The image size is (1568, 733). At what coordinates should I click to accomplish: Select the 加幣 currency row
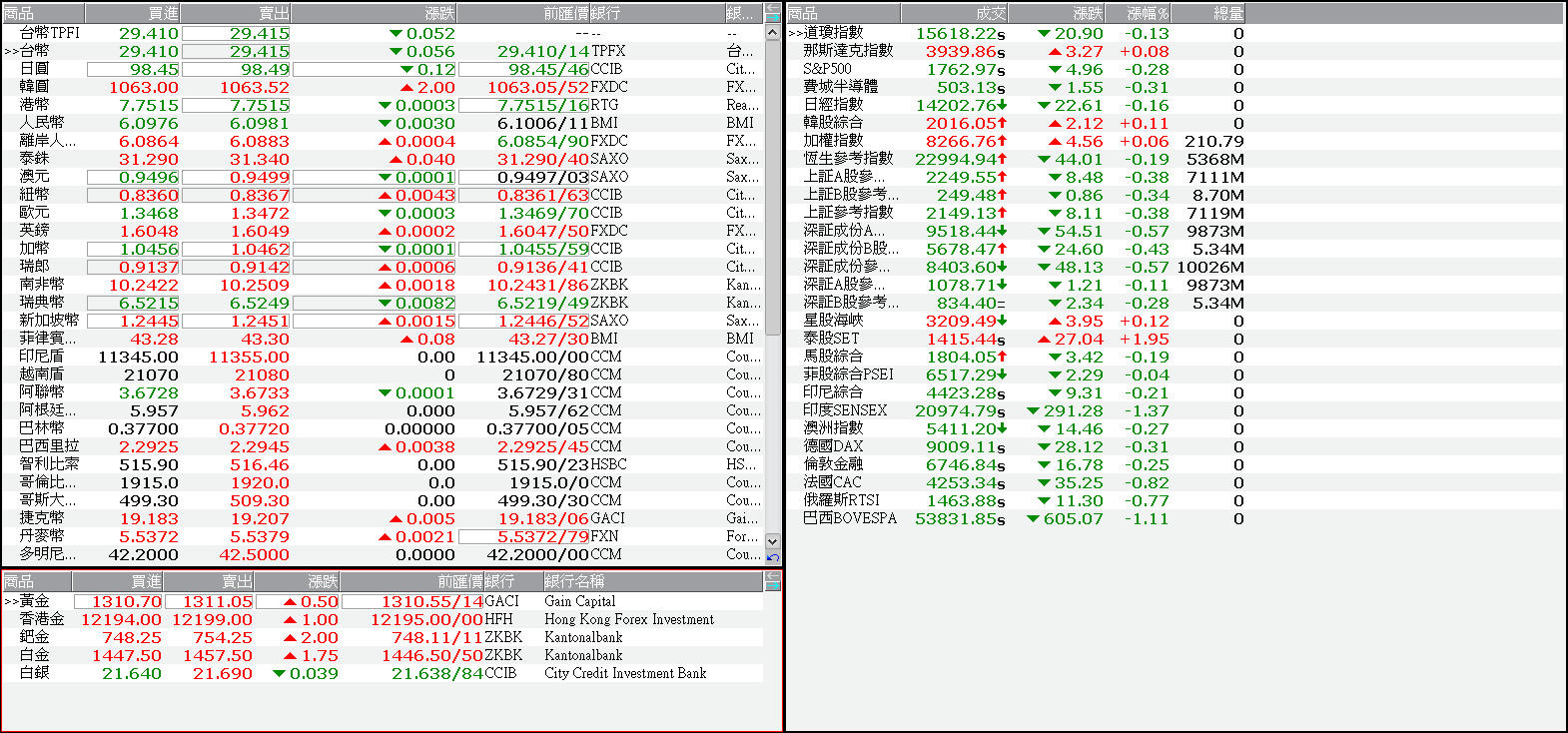384,249
